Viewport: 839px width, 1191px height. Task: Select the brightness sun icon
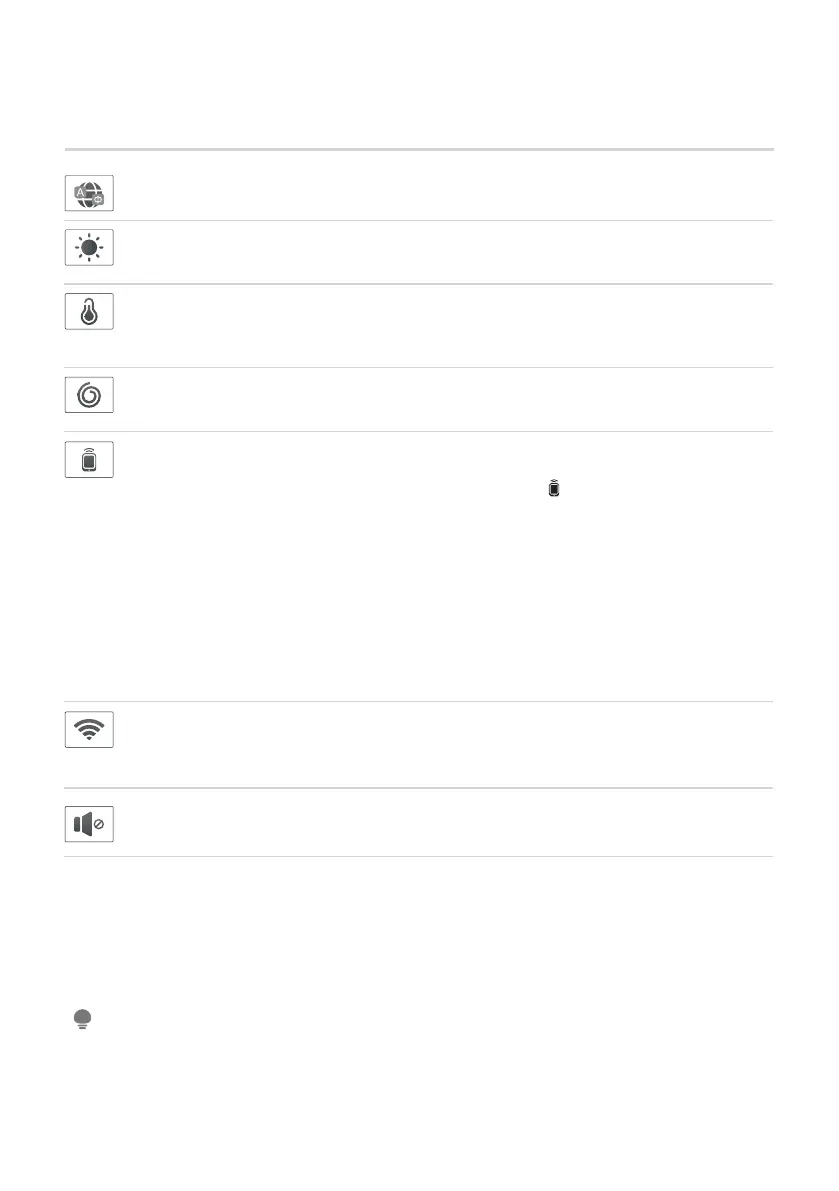click(89, 247)
